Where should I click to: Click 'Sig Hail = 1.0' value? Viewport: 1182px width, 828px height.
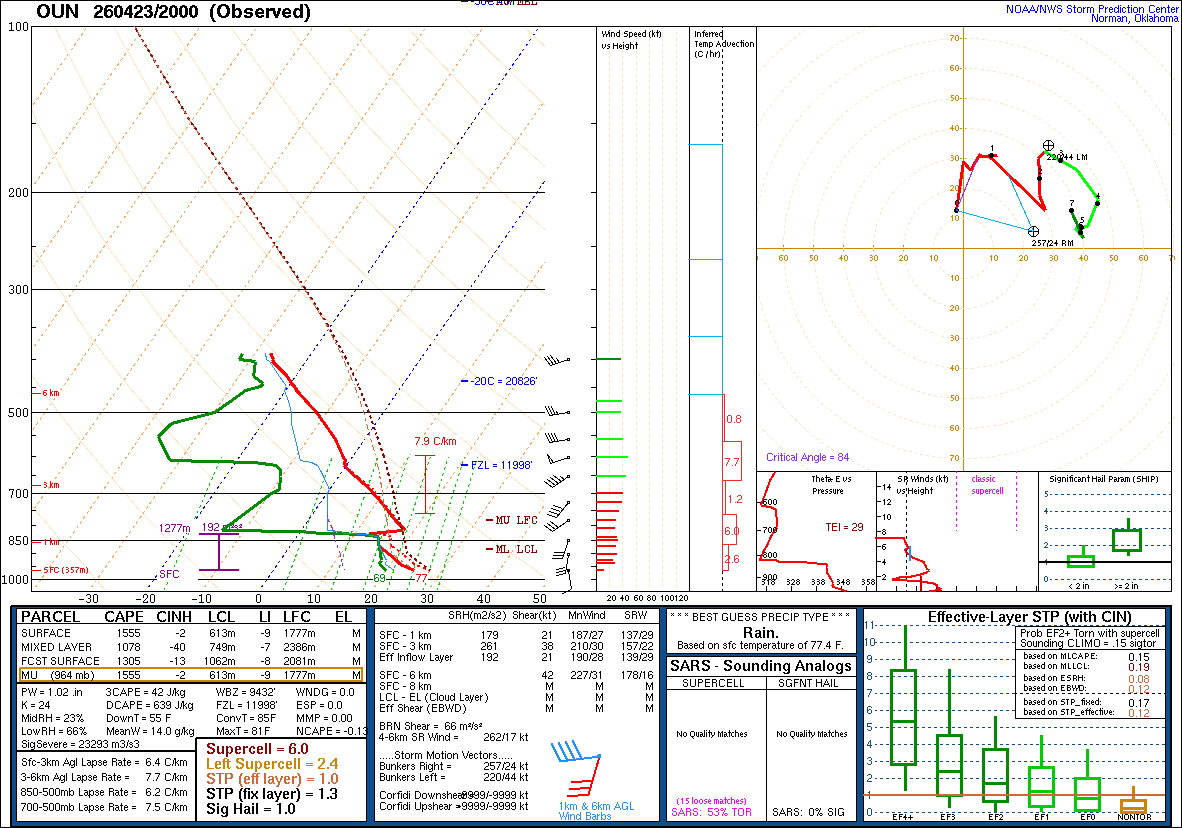click(251, 809)
